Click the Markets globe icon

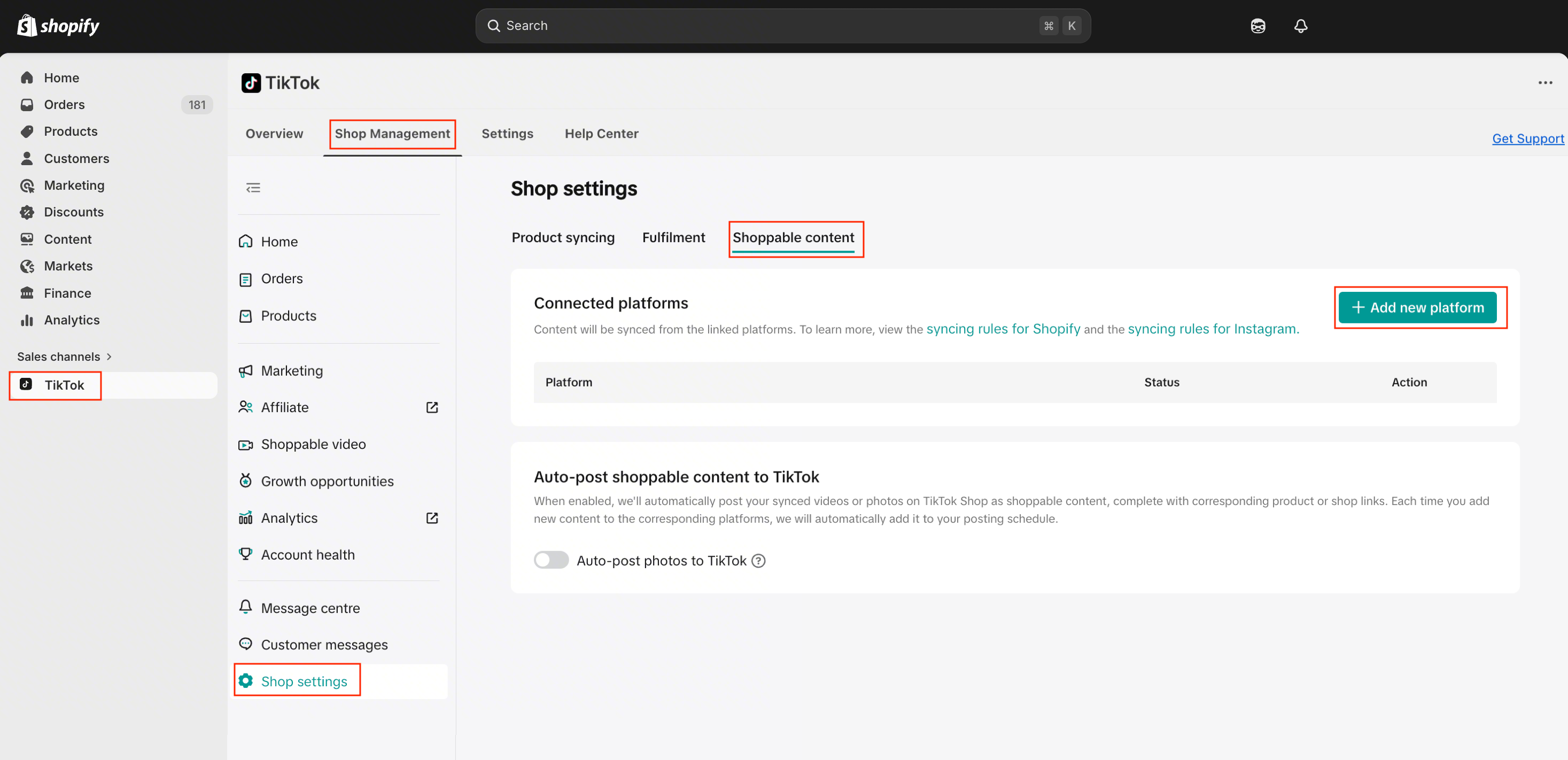point(27,266)
